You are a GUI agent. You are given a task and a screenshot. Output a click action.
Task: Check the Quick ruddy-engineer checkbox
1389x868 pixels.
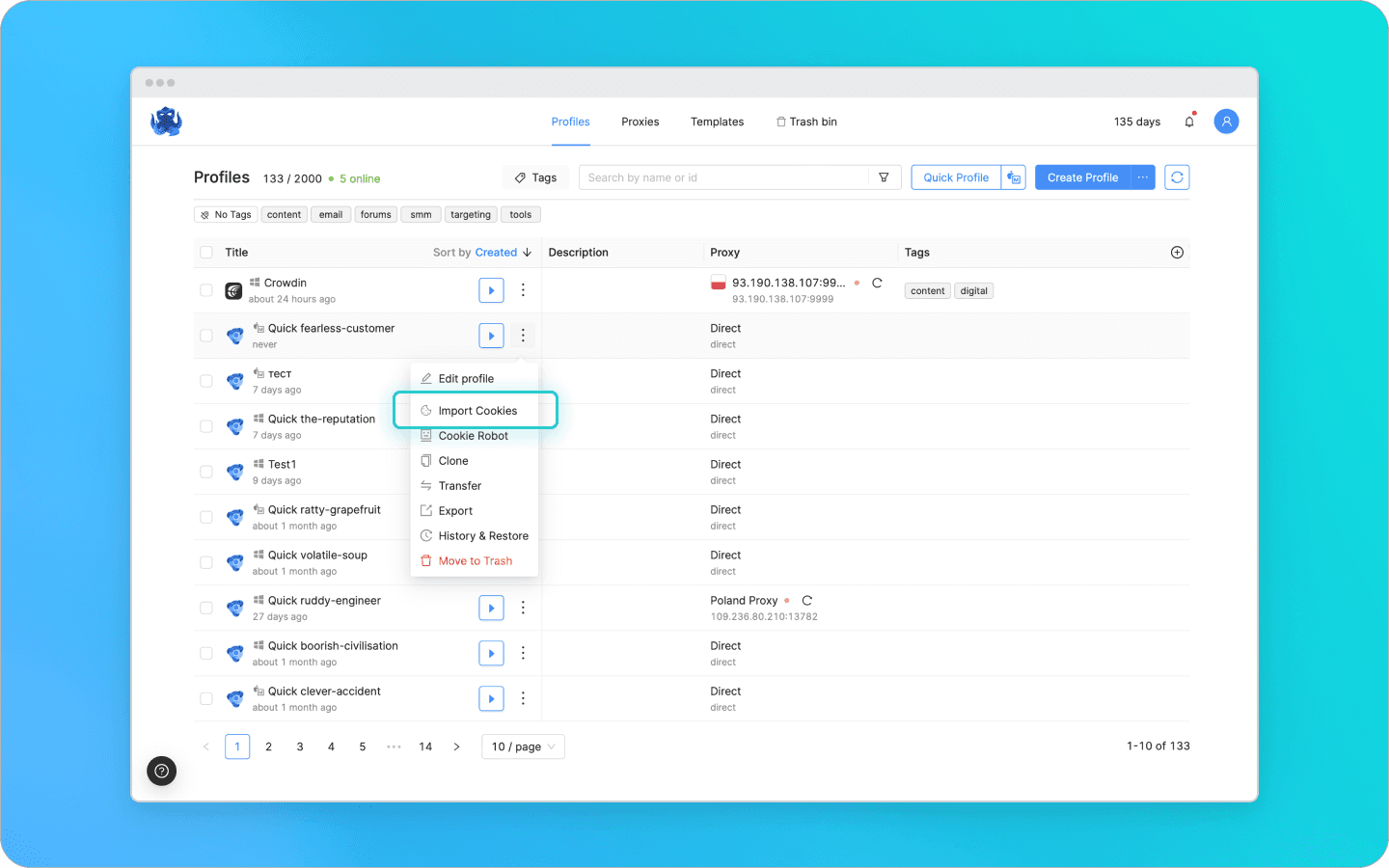click(206, 608)
